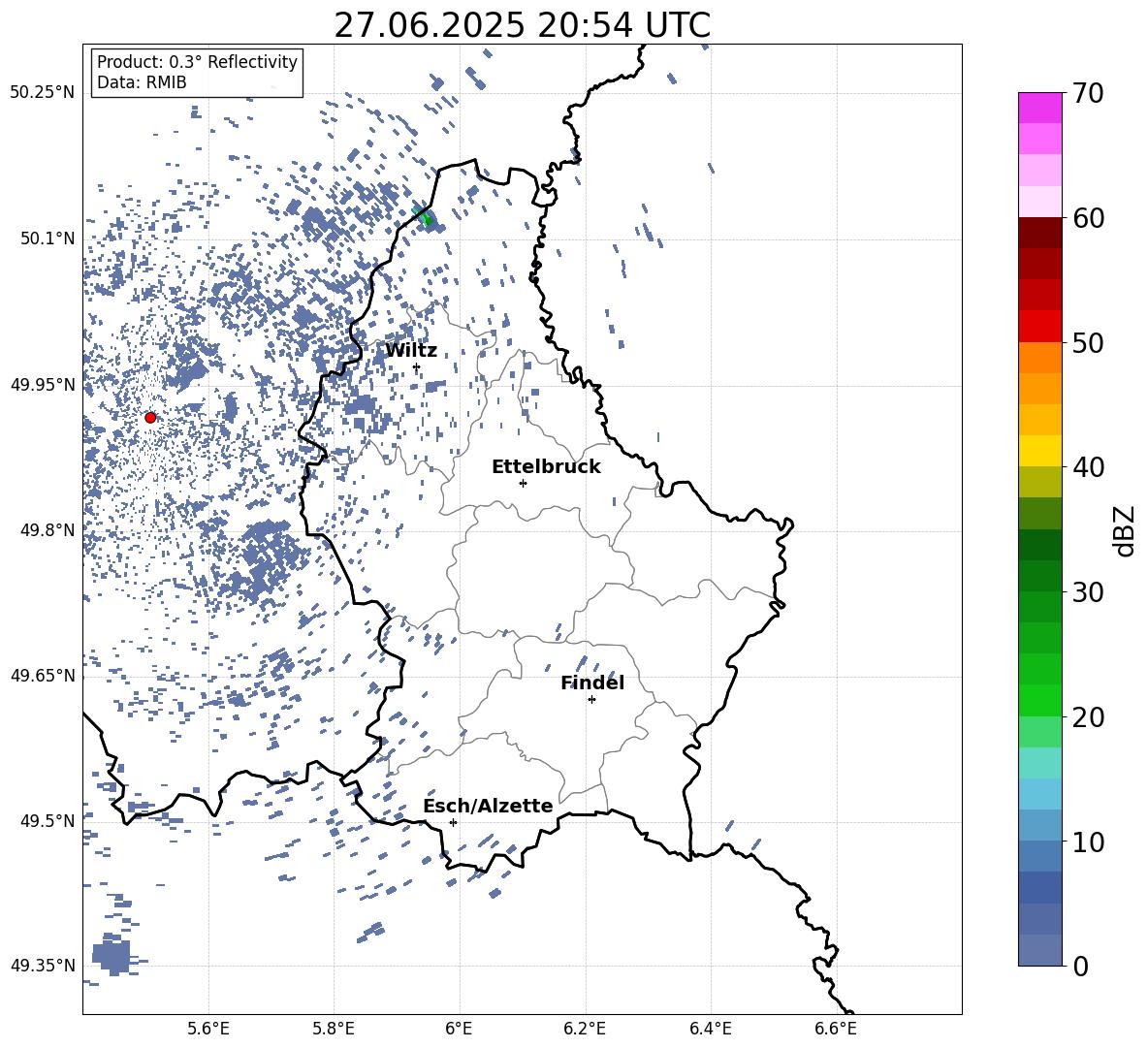Click the 49.95°N latitude label
The image size is (1148, 1048).
coord(43,385)
